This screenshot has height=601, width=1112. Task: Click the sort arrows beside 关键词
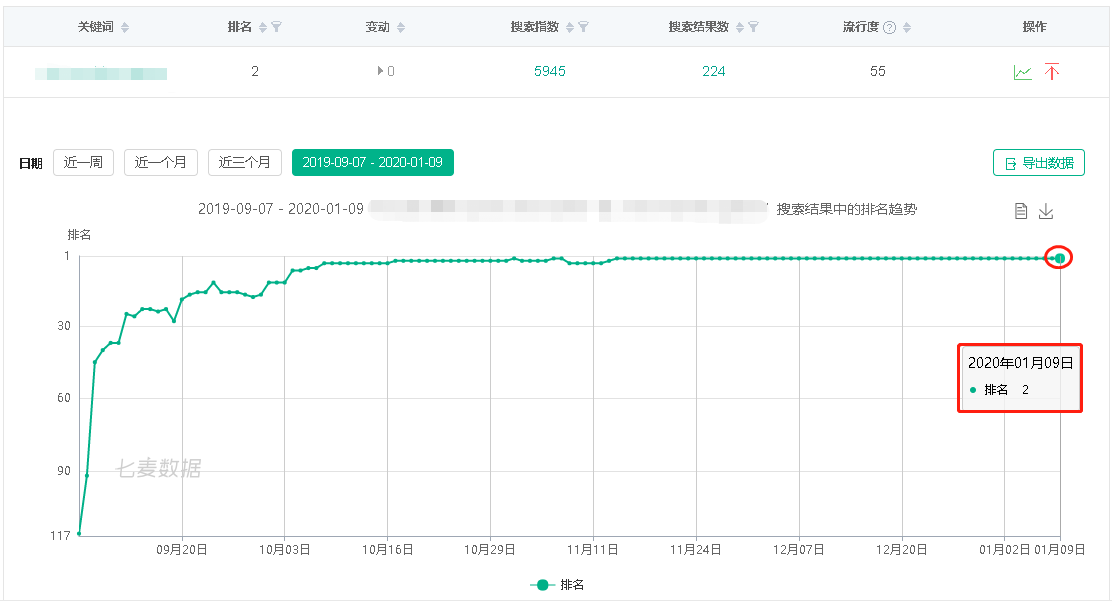pos(126,25)
